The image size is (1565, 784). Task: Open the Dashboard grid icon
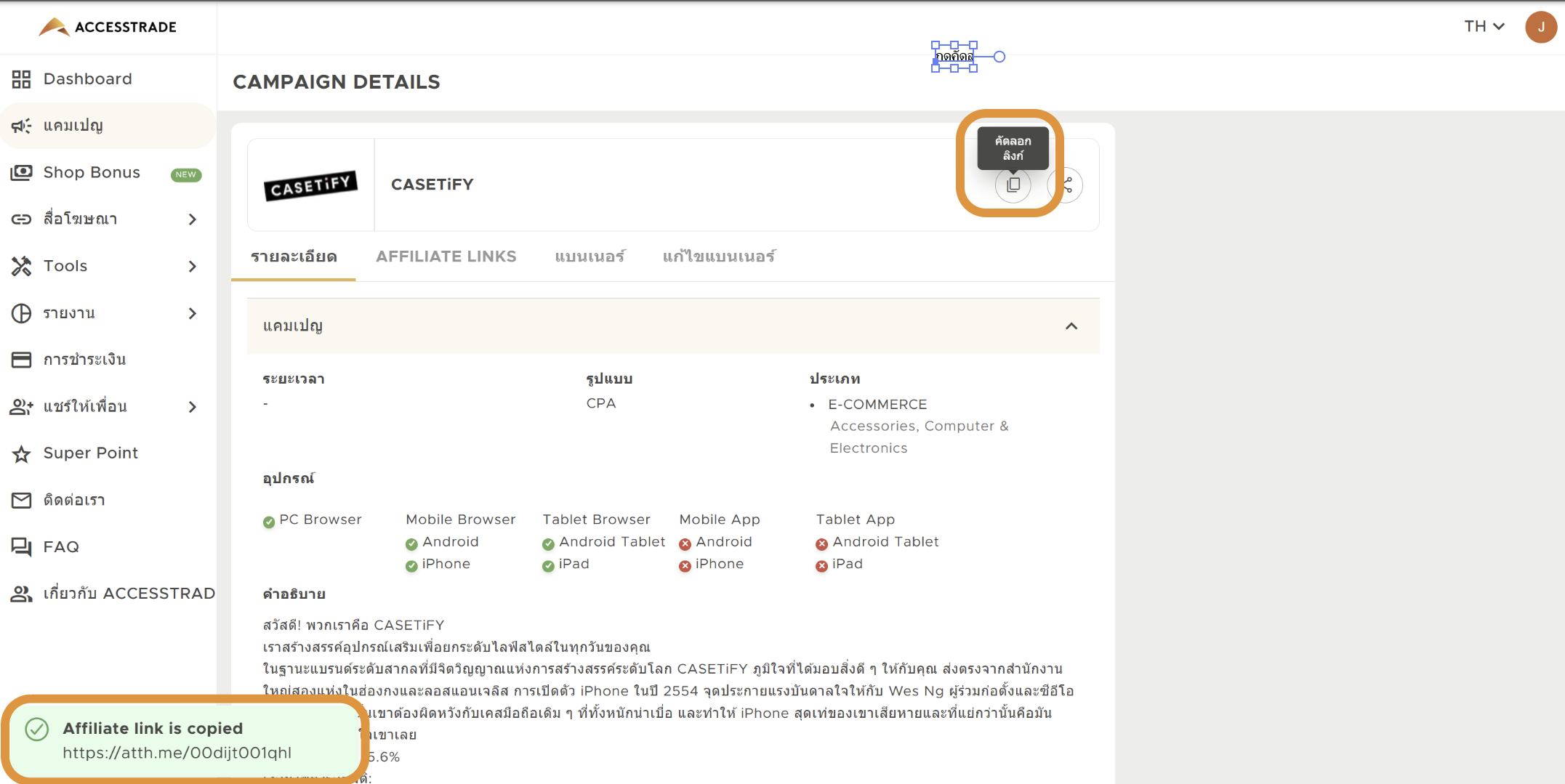coord(21,79)
